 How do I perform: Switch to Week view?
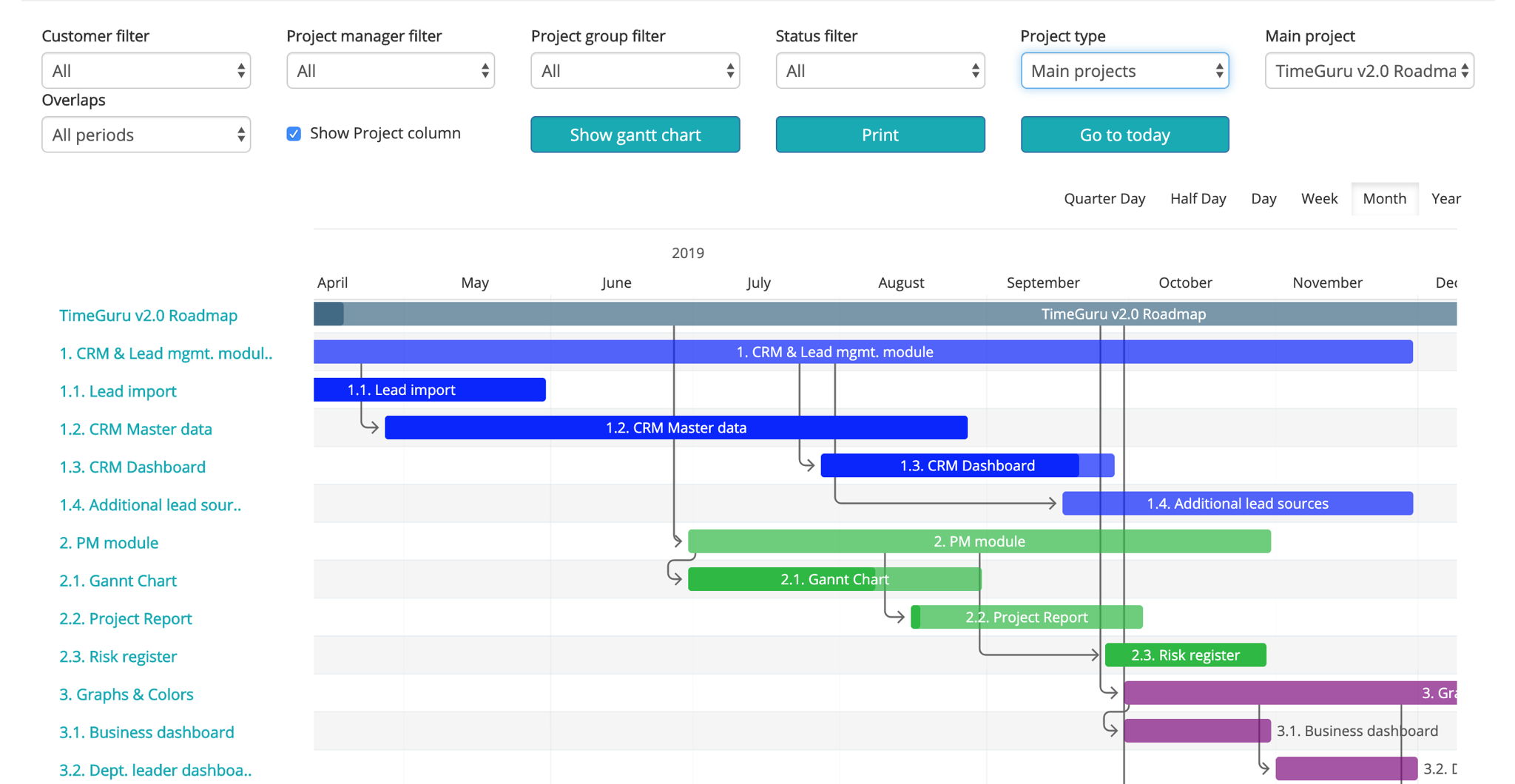(1320, 199)
